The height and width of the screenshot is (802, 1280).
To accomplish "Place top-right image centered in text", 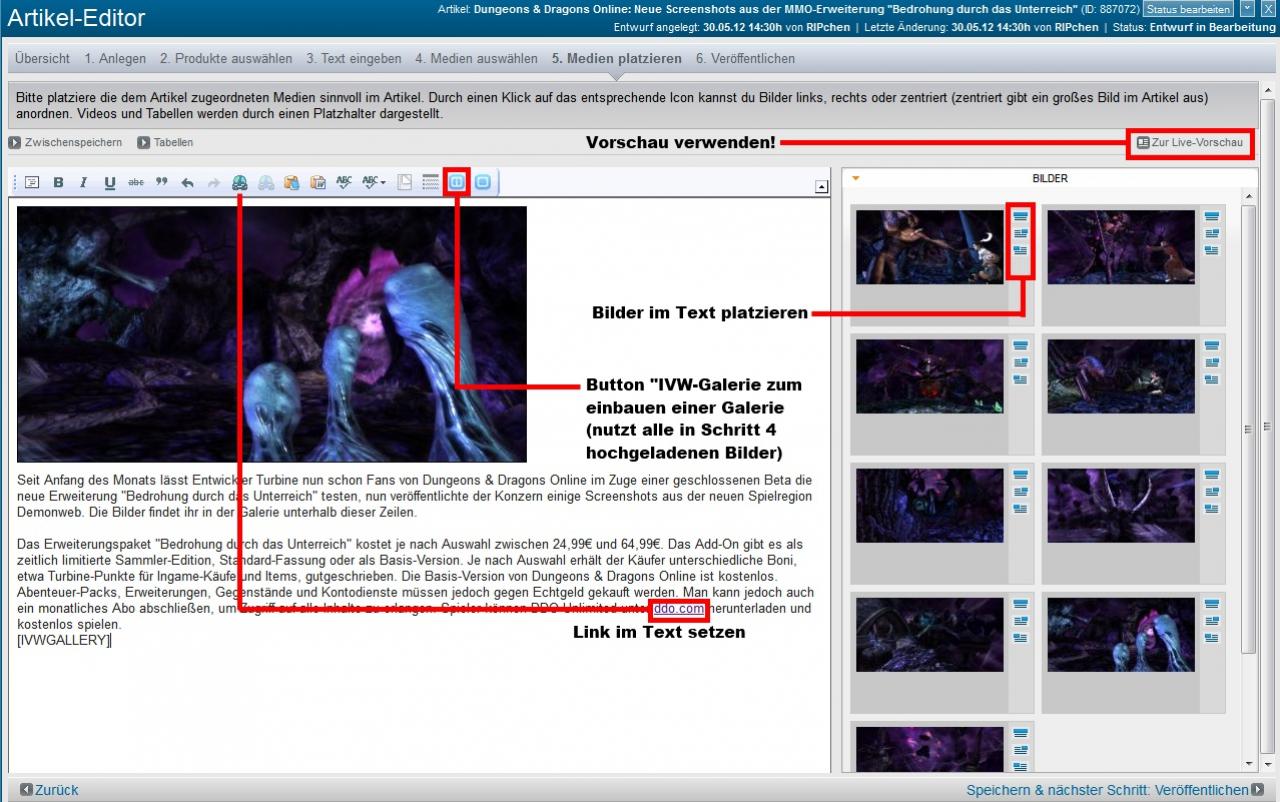I will coord(1212,216).
